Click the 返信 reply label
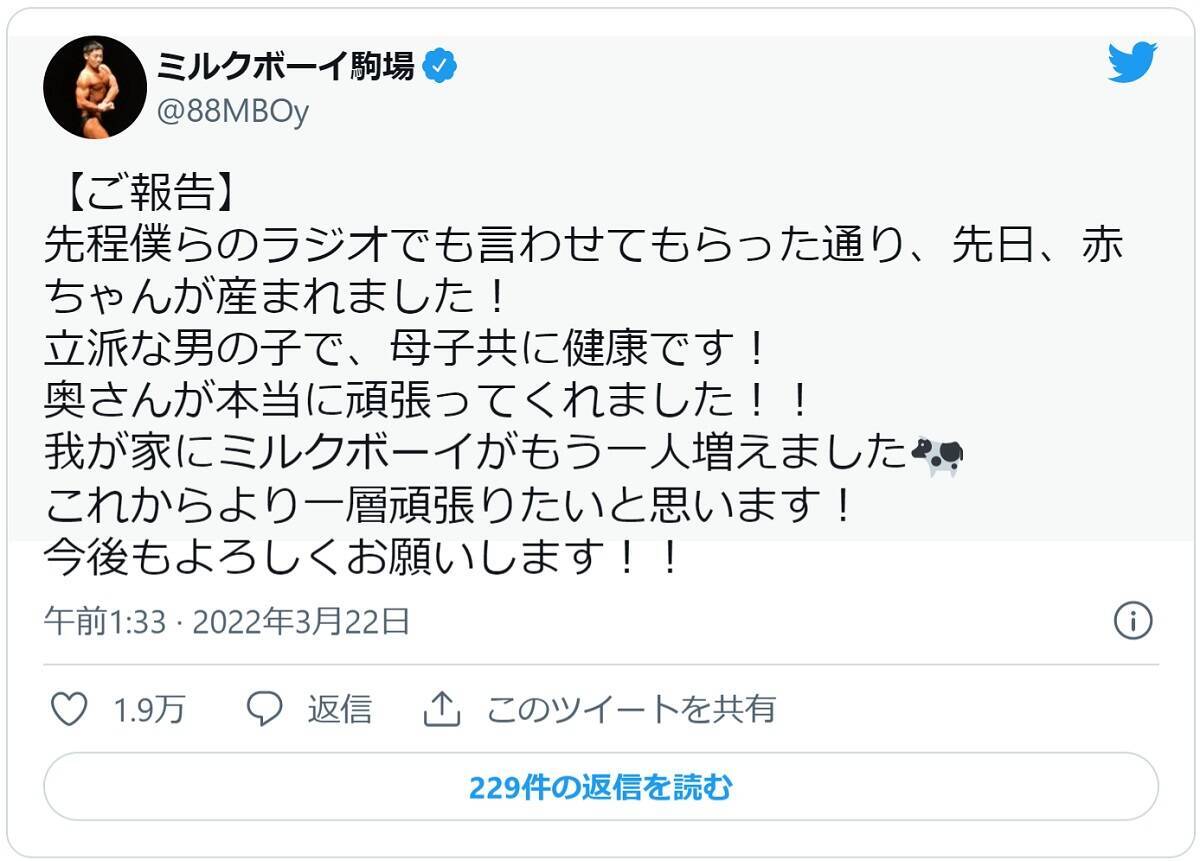This screenshot has width=1200, height=861. pyautogui.click(x=339, y=710)
